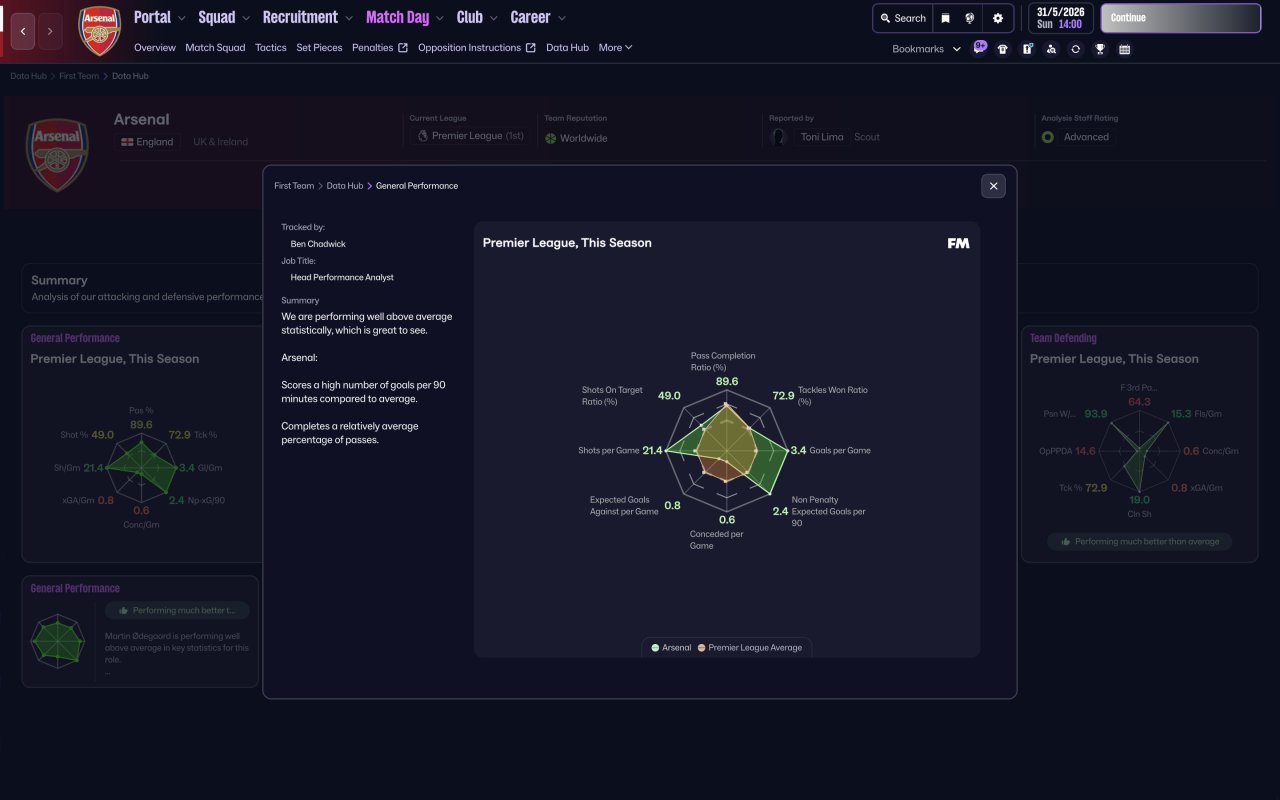Click the external-link icon beside Opposition Instructions
The width and height of the screenshot is (1280, 800).
click(x=531, y=48)
